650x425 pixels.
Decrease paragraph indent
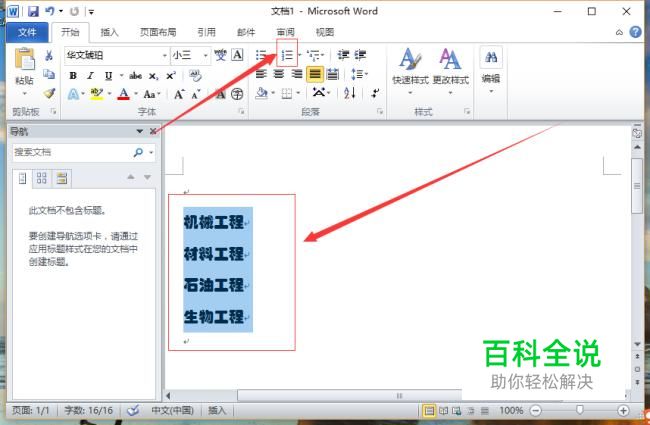(343, 55)
